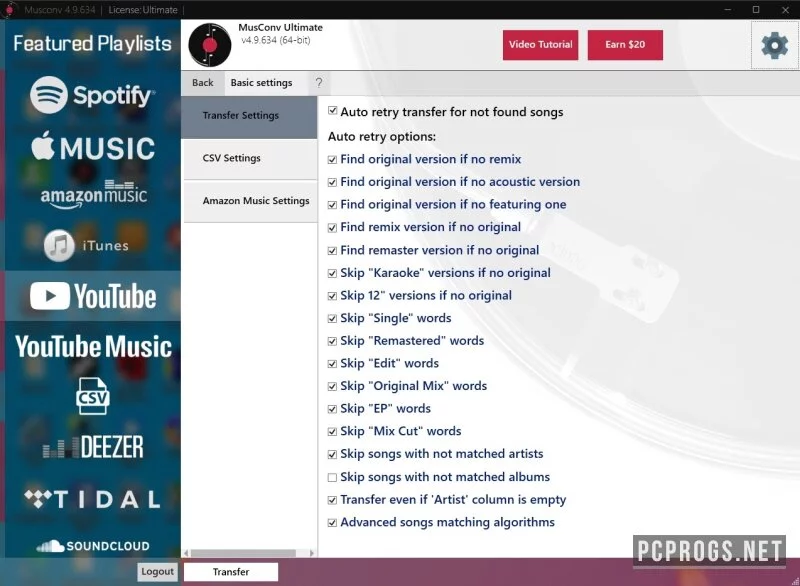Image resolution: width=800 pixels, height=586 pixels.
Task: Click the CSV file icon
Action: pos(92,396)
